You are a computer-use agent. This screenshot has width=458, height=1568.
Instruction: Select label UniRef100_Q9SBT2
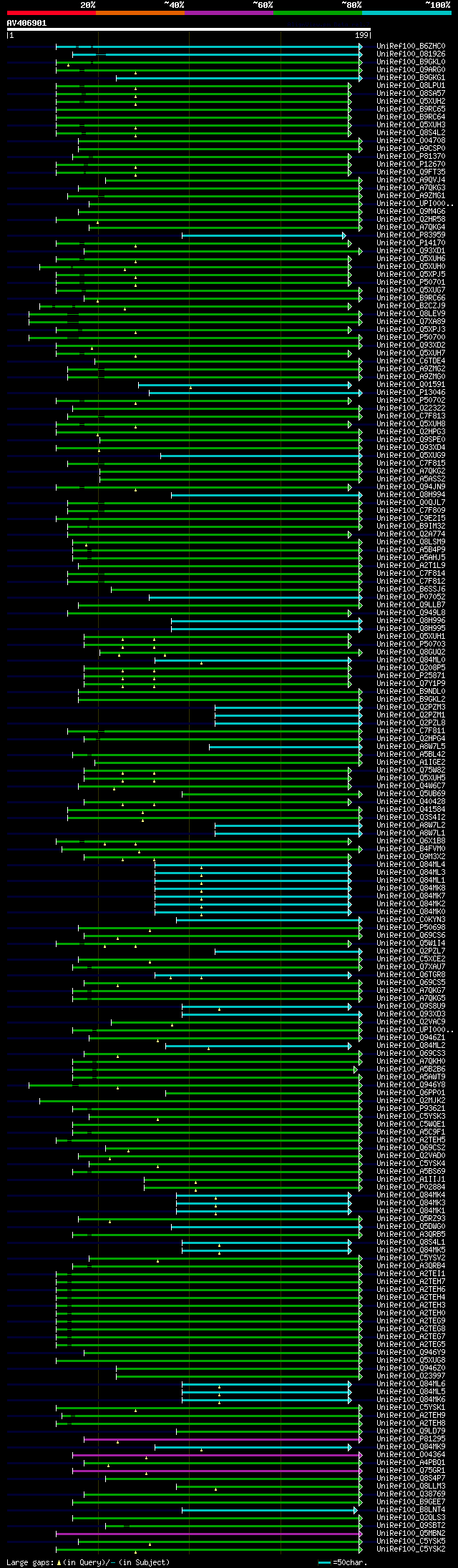pyautogui.click(x=411, y=1526)
